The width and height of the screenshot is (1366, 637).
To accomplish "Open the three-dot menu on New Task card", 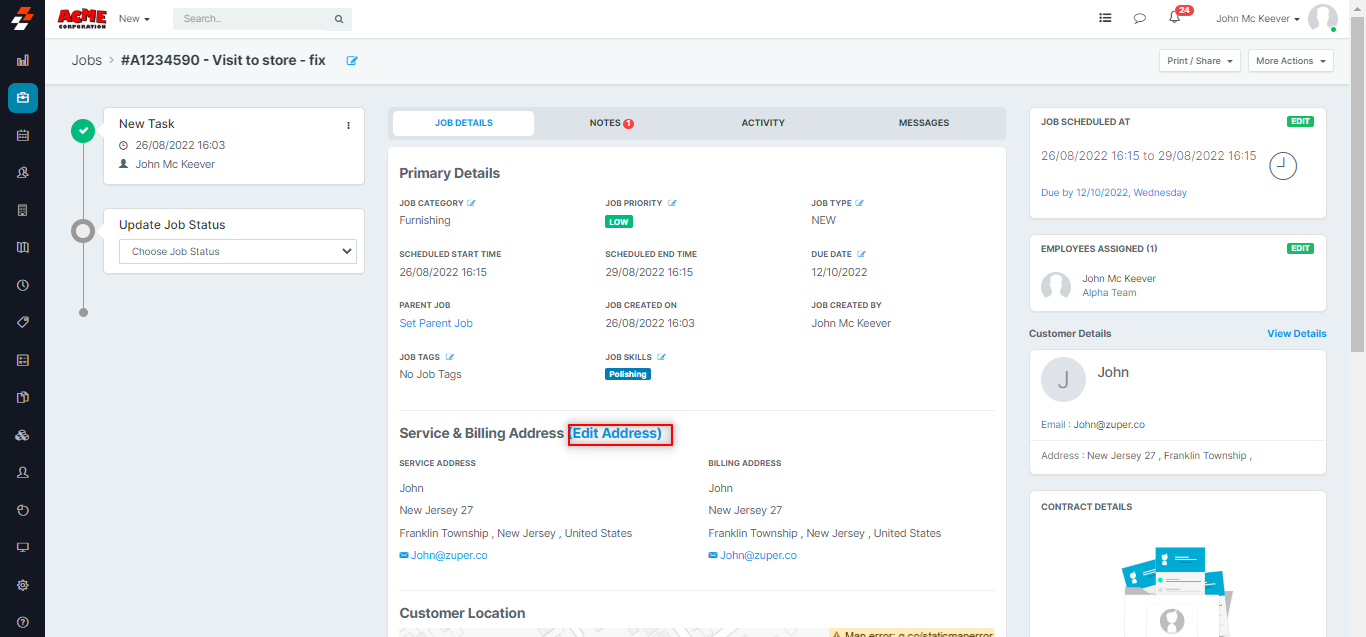I will [x=348, y=126].
